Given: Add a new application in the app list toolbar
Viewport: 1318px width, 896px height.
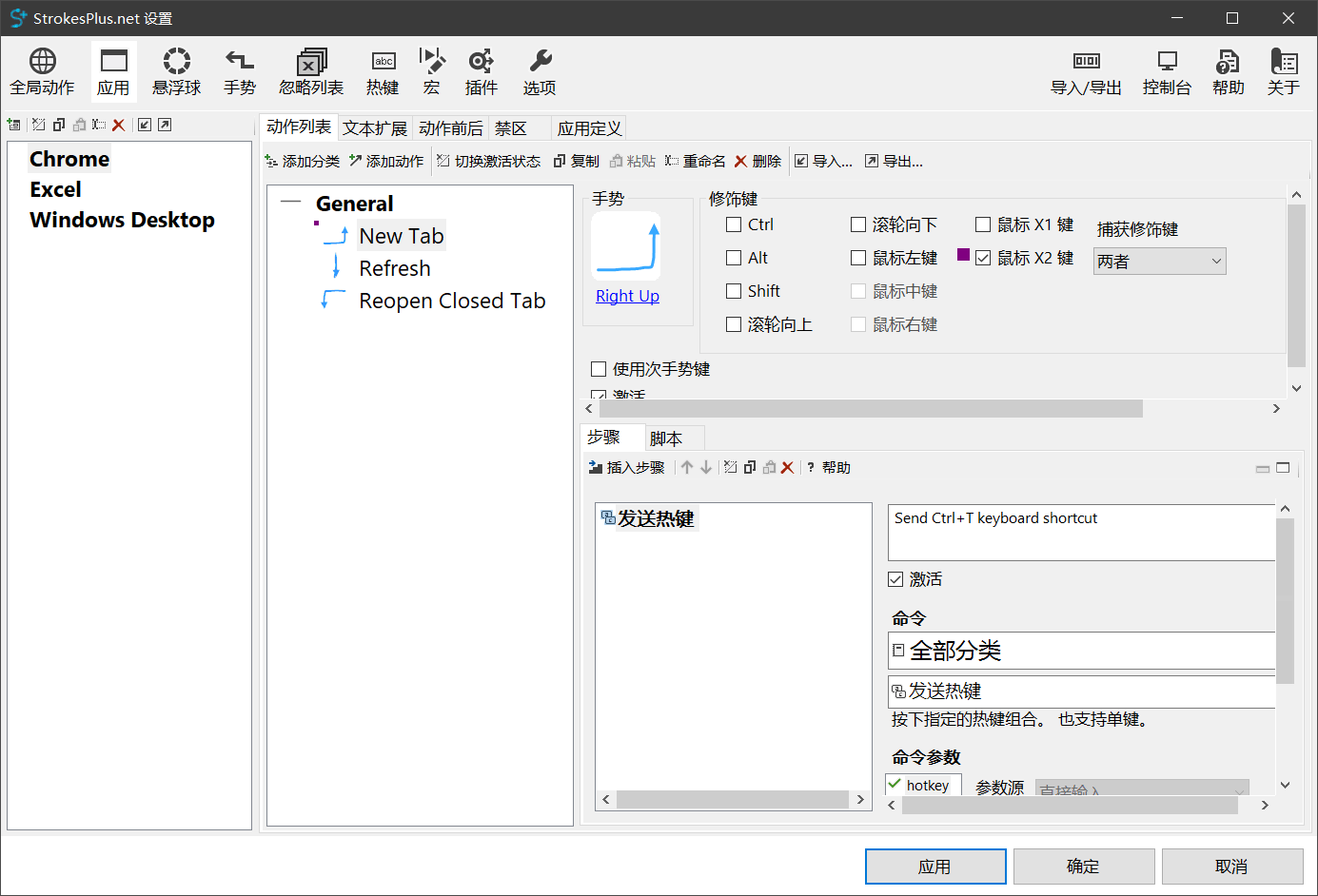Looking at the screenshot, I should [13, 125].
